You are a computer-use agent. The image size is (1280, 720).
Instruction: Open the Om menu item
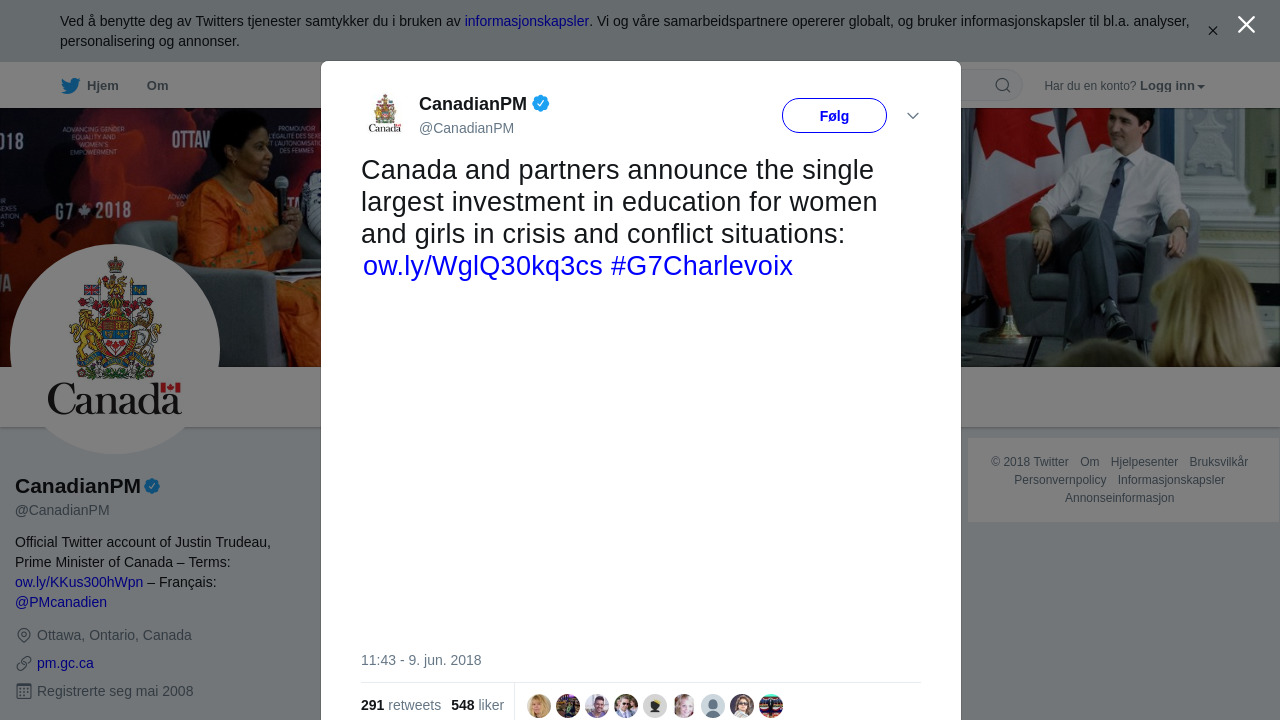pyautogui.click(x=157, y=86)
